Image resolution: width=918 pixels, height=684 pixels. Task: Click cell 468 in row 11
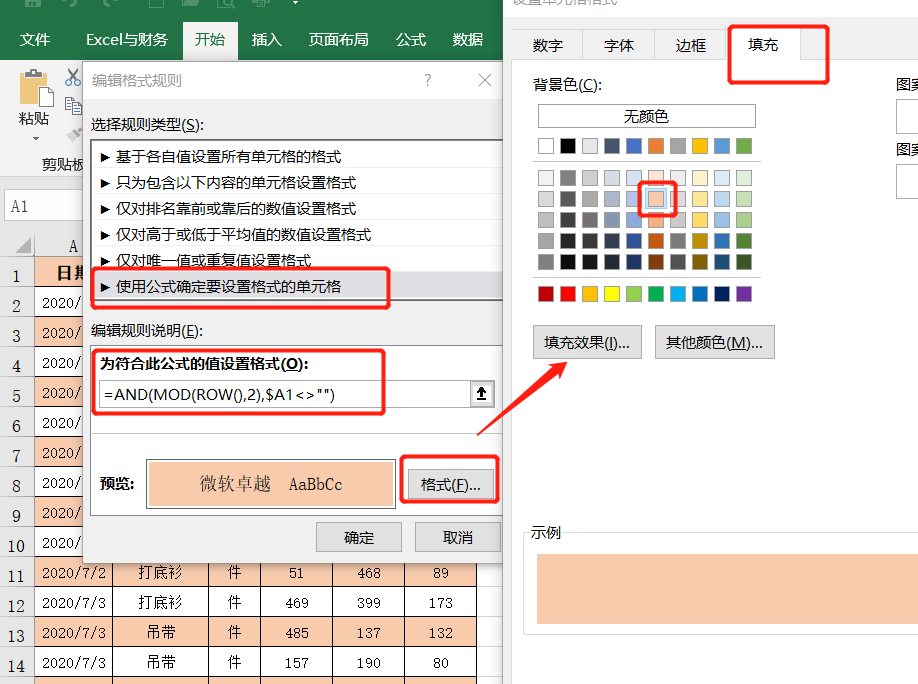(x=369, y=573)
